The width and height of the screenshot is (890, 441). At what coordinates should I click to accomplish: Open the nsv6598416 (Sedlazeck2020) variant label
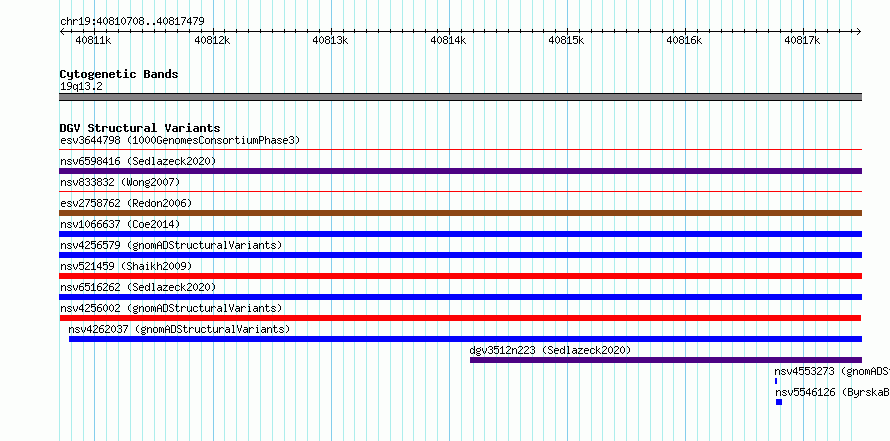pyautogui.click(x=138, y=161)
